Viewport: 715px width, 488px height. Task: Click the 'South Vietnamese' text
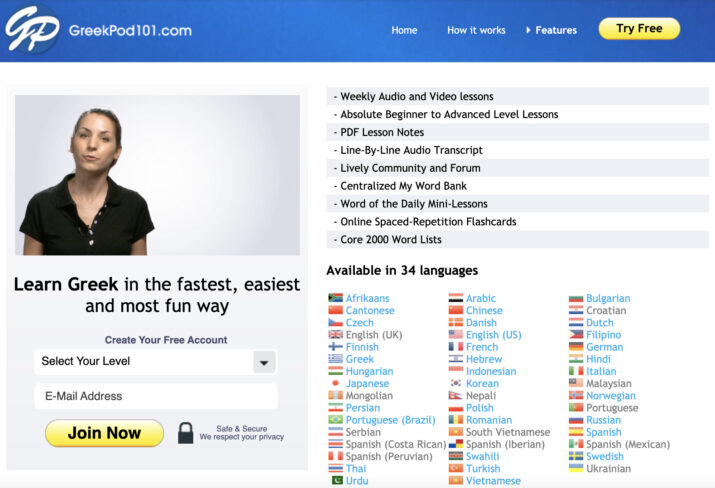508,432
